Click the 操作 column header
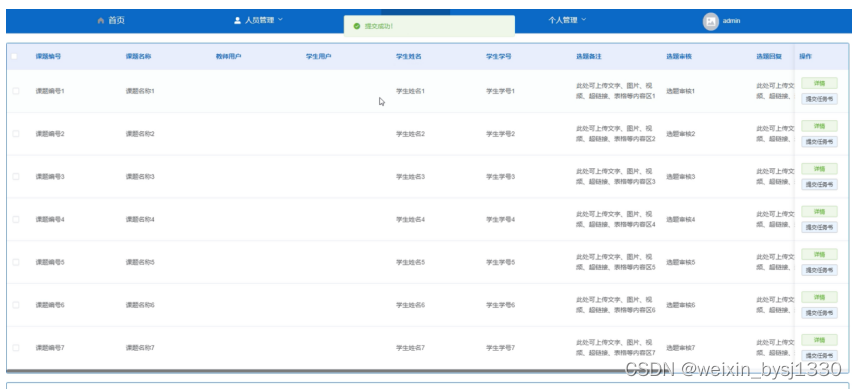The height and width of the screenshot is (389, 857). (806, 56)
